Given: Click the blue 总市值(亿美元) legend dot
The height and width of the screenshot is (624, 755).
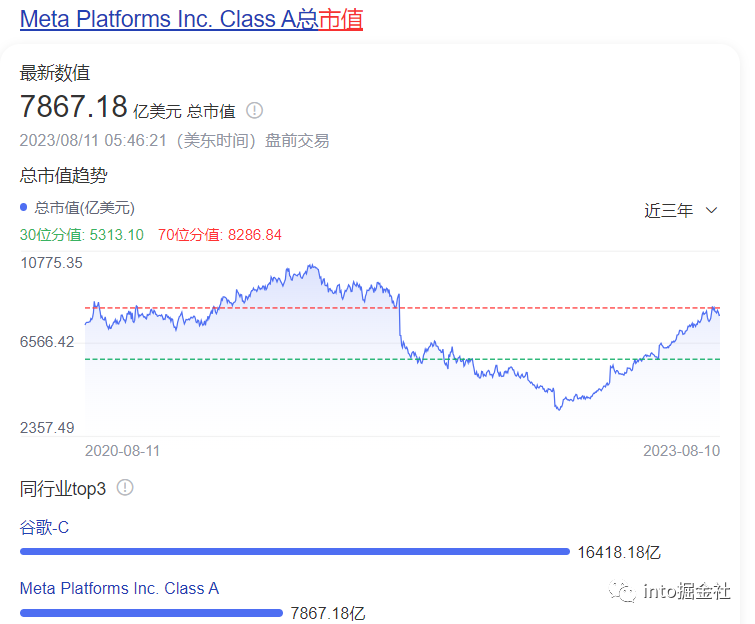Looking at the screenshot, I should point(24,208).
